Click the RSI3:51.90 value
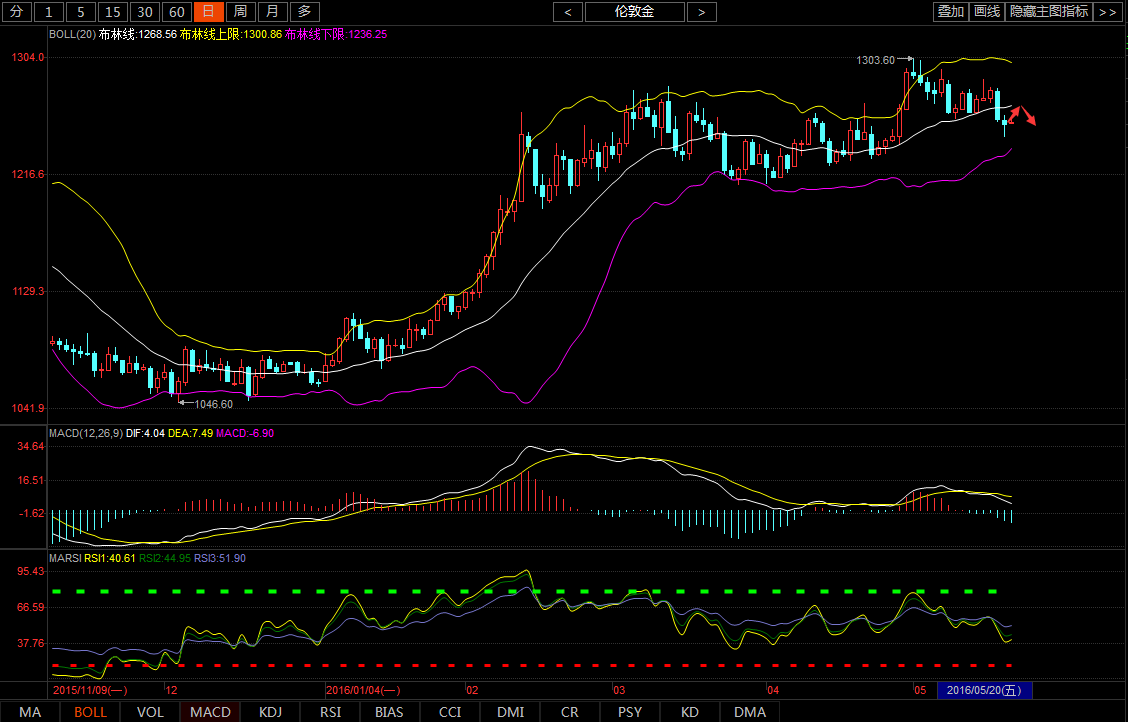 [220, 558]
